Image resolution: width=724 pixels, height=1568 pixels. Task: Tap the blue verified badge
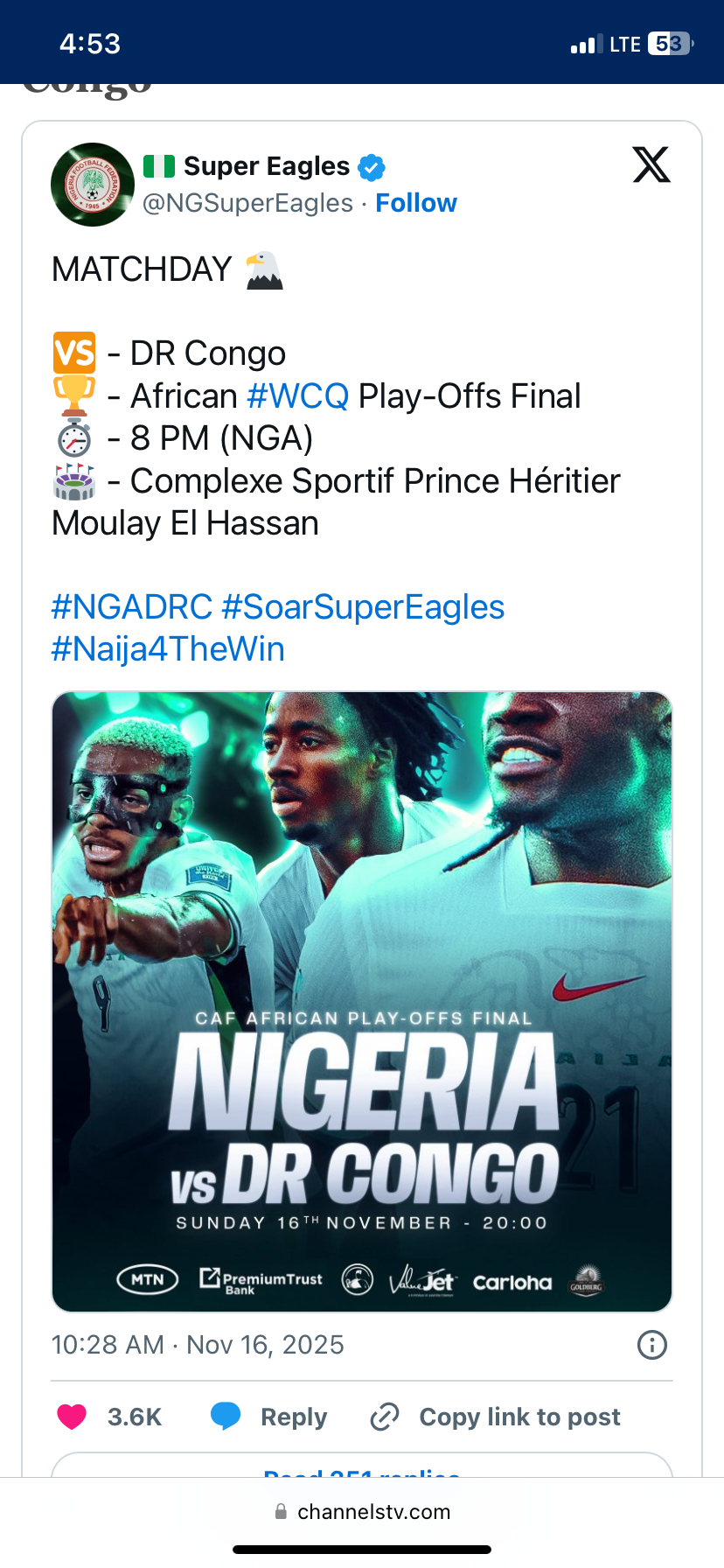tap(372, 166)
